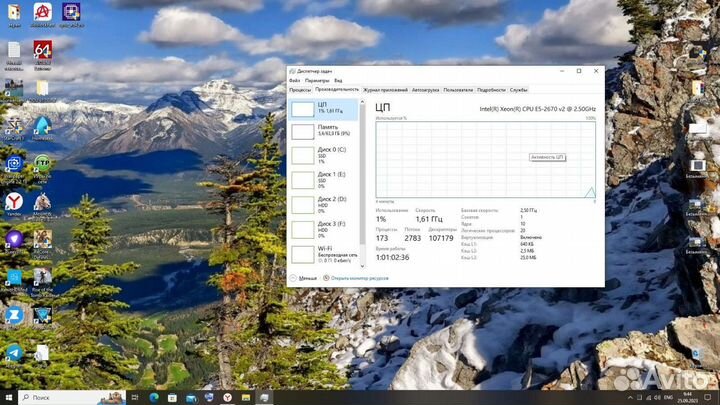
Task: Select the Память performance item
Action: point(325,131)
